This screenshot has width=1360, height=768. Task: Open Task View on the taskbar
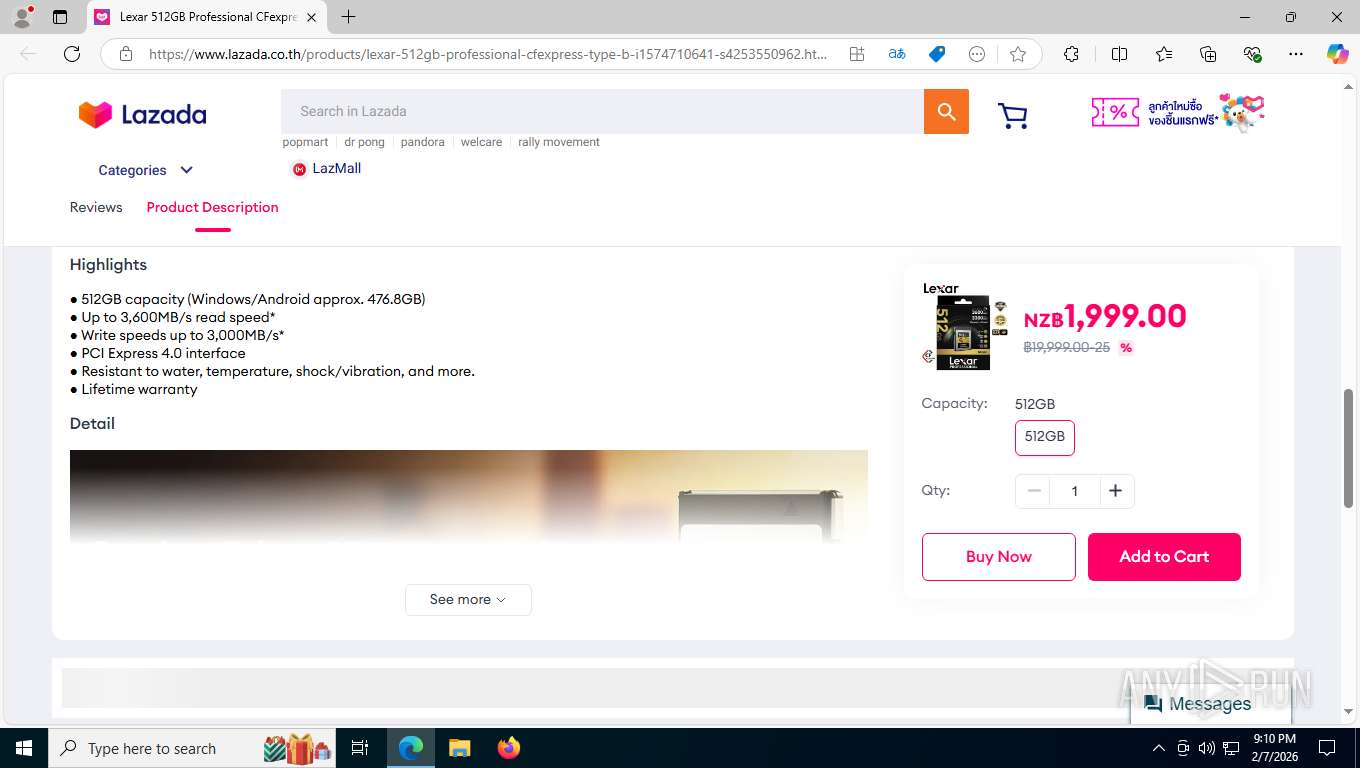click(x=360, y=748)
